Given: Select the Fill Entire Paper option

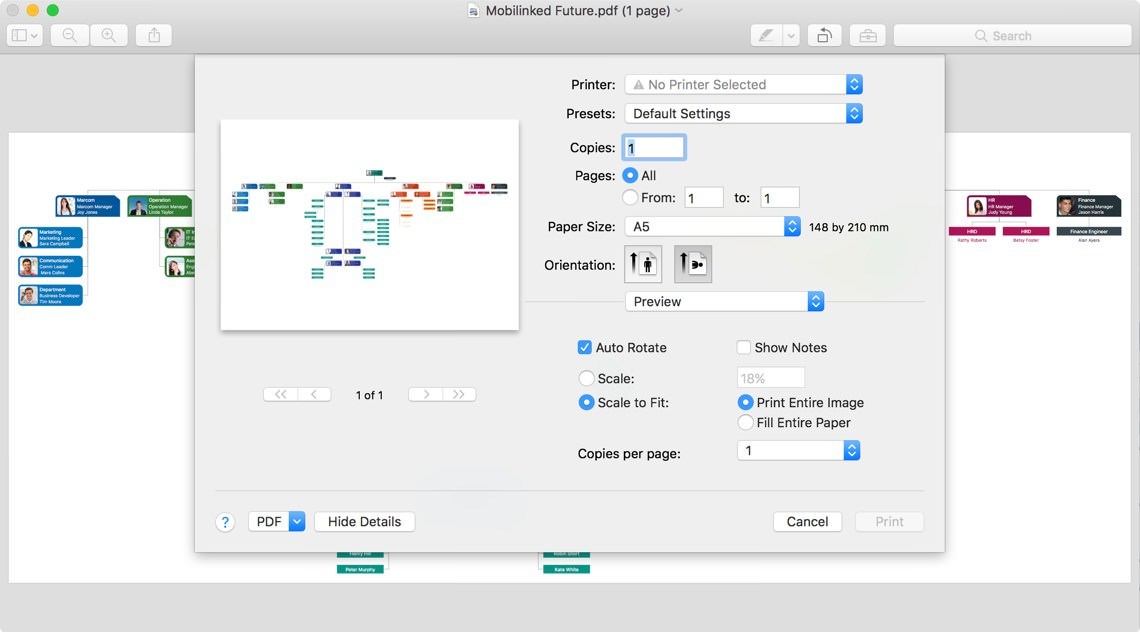Looking at the screenshot, I should pos(745,423).
